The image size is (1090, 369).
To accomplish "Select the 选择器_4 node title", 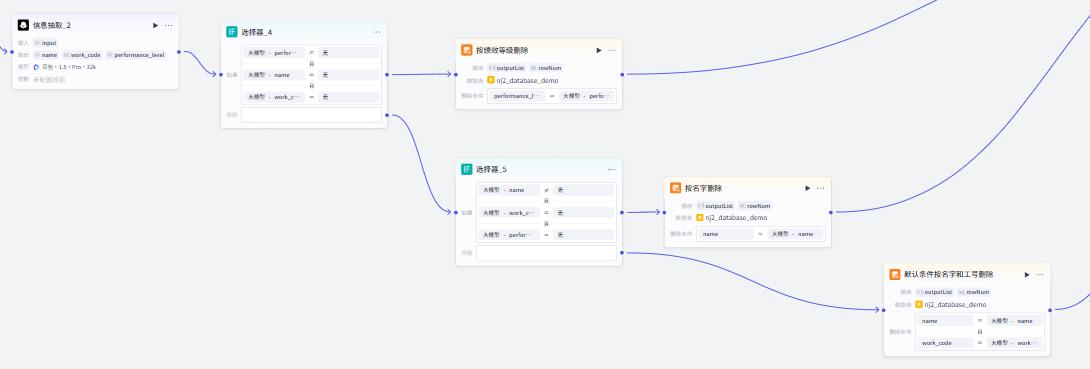I will pos(257,31).
